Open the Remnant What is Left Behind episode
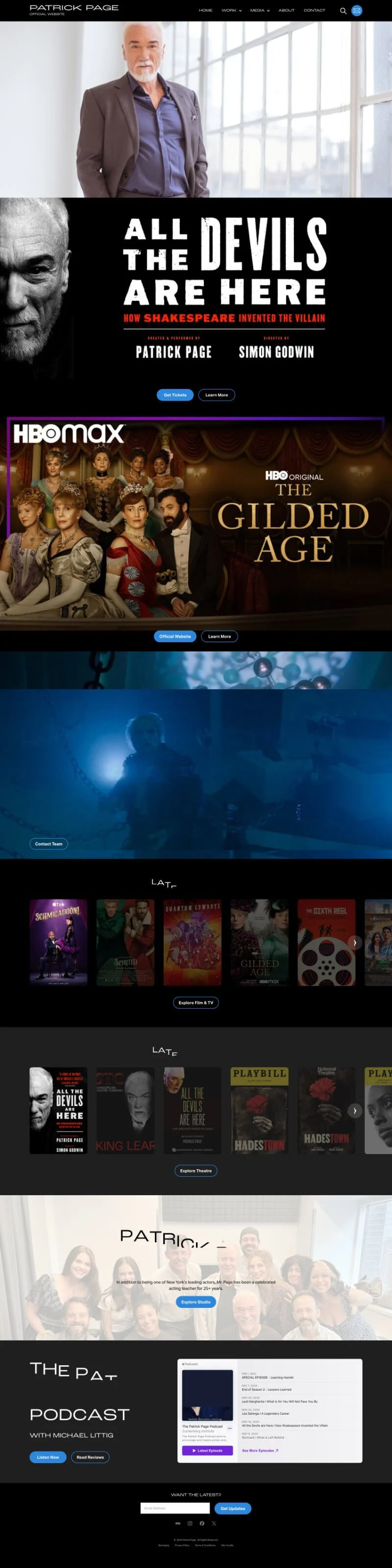 click(x=263, y=1437)
